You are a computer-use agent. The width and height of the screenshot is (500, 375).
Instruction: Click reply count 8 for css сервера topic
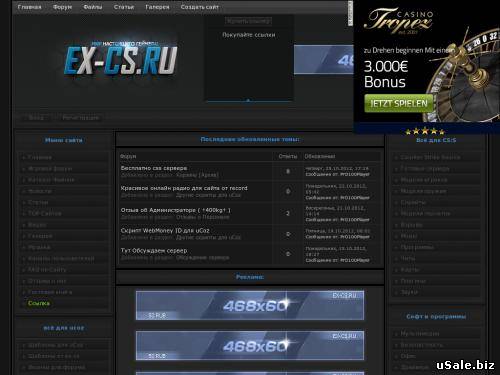tap(288, 171)
